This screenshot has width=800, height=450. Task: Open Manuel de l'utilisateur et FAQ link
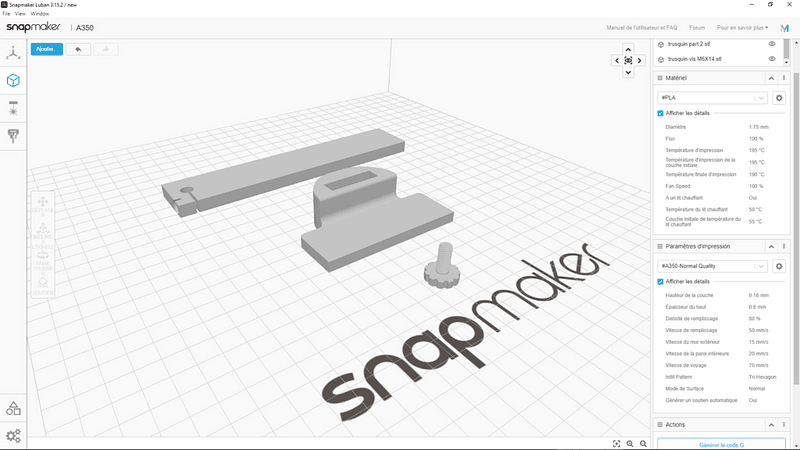[642, 28]
